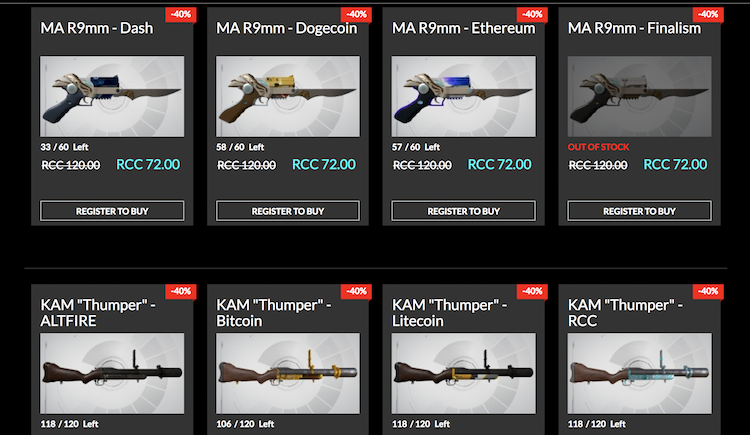The width and height of the screenshot is (750, 435).
Task: Click the -40% badge on MA R9mm Dash
Action: tap(181, 14)
